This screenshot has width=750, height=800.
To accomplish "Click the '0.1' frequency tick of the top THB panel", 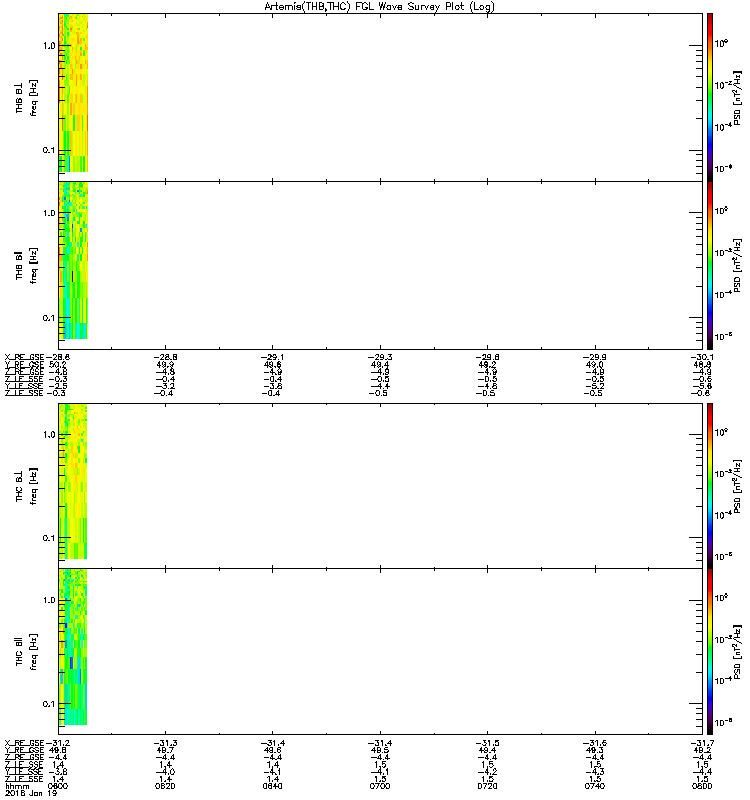I will coord(49,150).
